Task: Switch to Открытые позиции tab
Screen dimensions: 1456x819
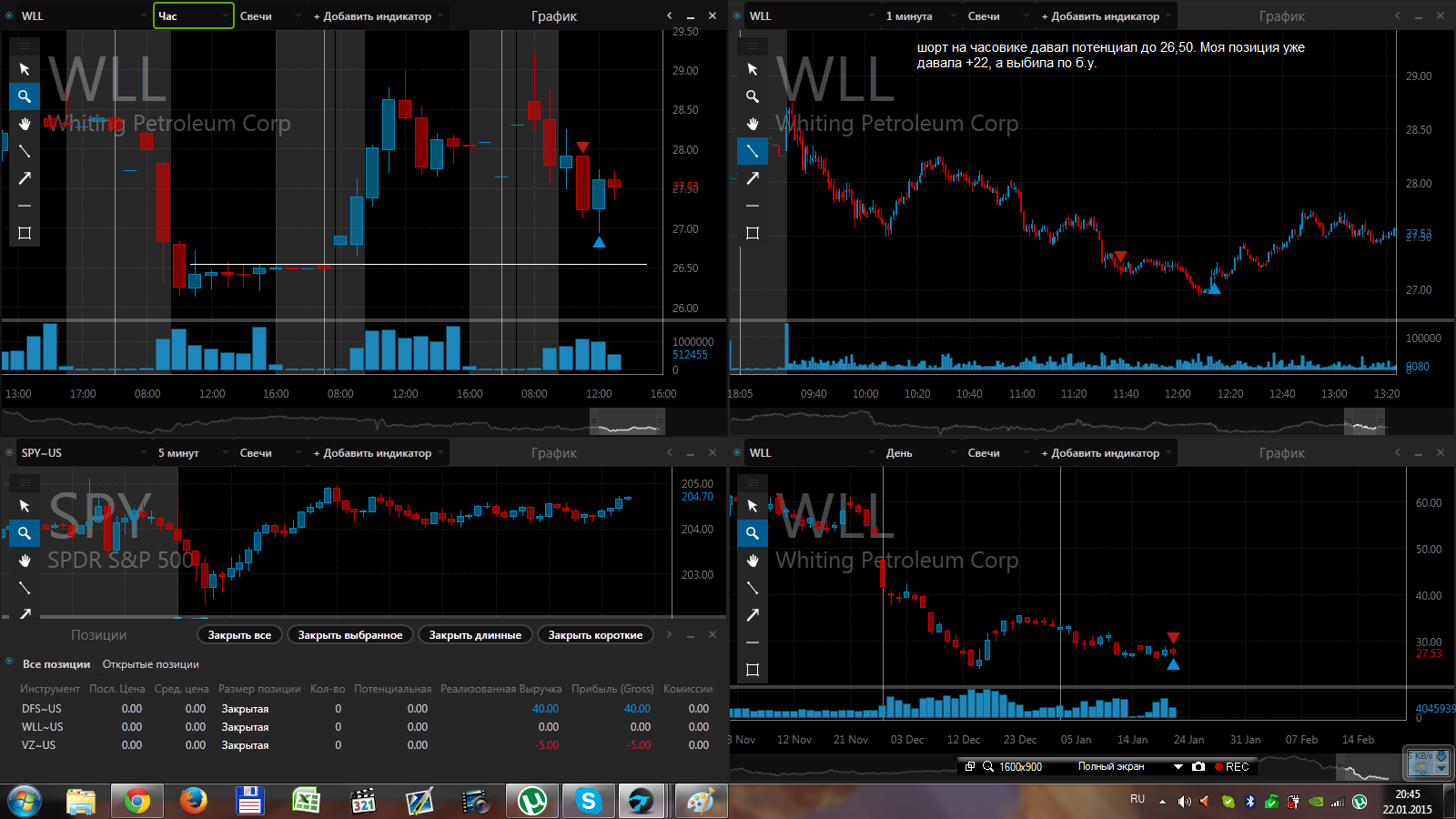Action: (150, 664)
